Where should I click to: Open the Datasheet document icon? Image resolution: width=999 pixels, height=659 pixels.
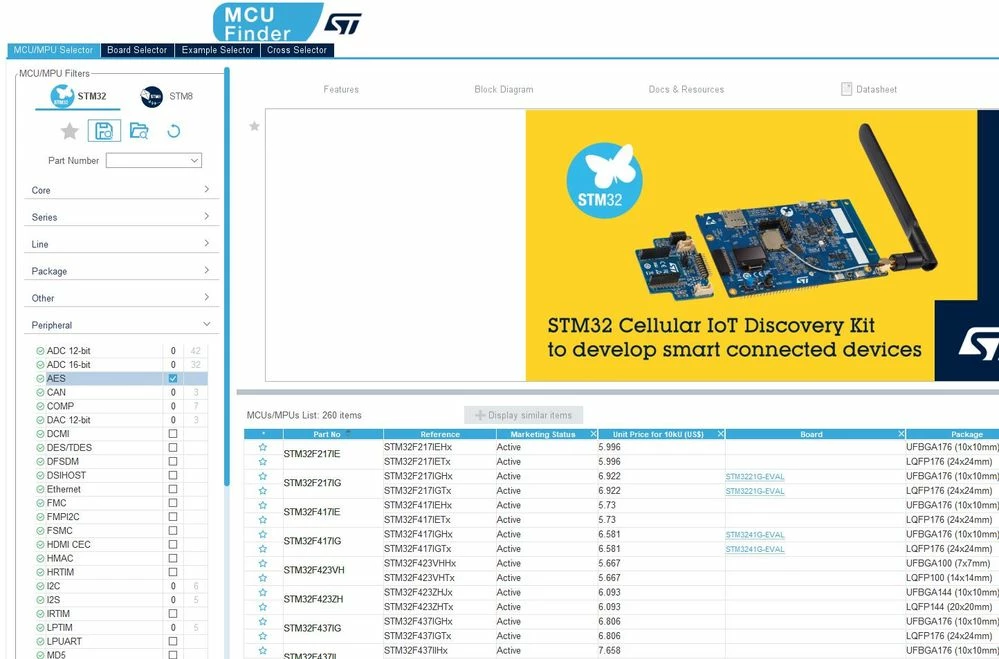[846, 89]
